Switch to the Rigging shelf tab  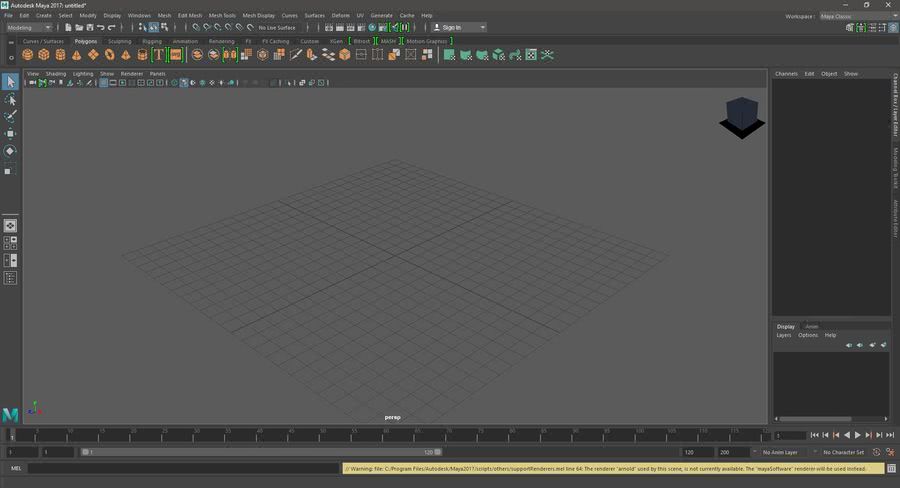tap(151, 41)
